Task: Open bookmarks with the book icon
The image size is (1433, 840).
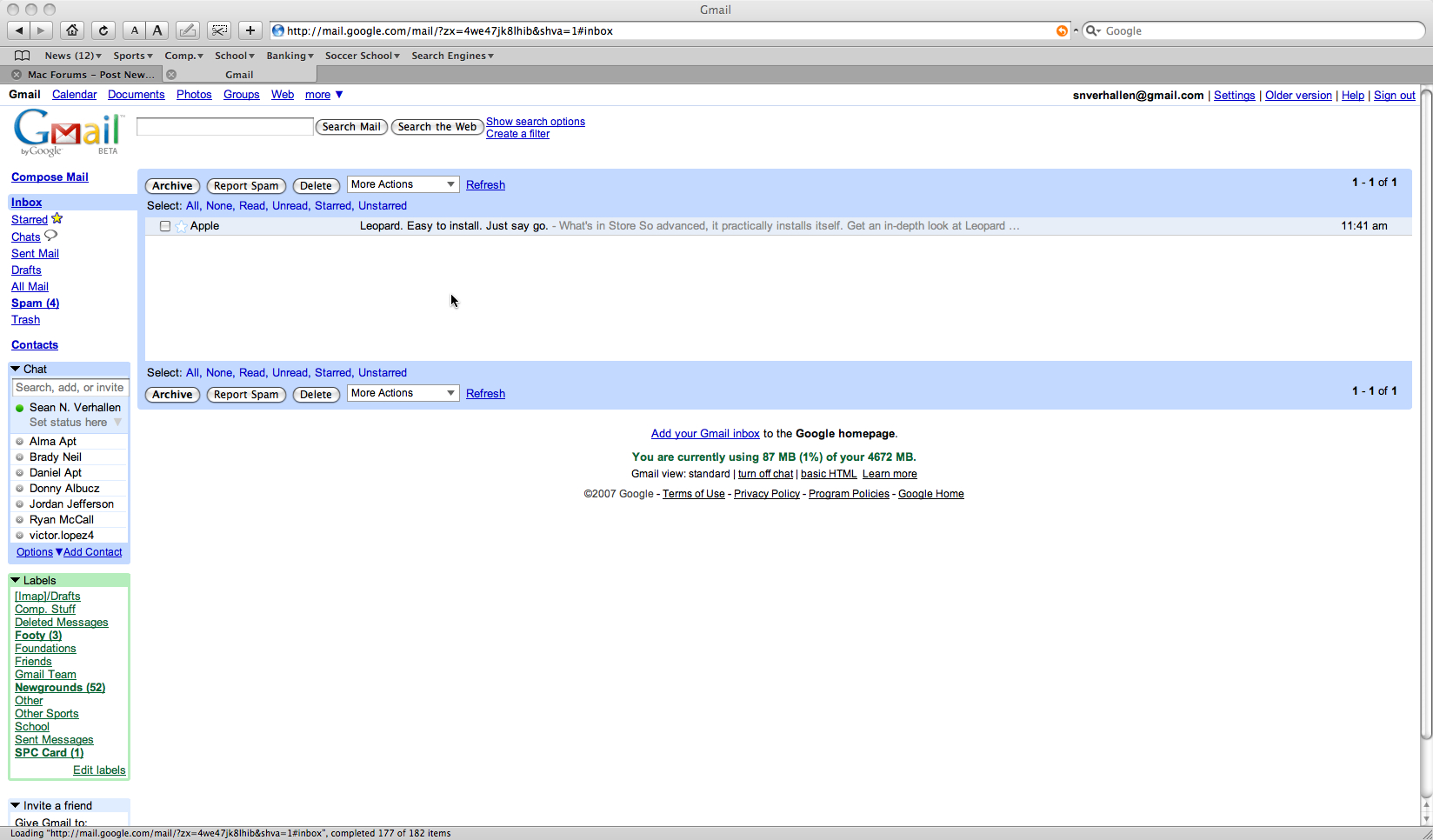Action: click(22, 56)
